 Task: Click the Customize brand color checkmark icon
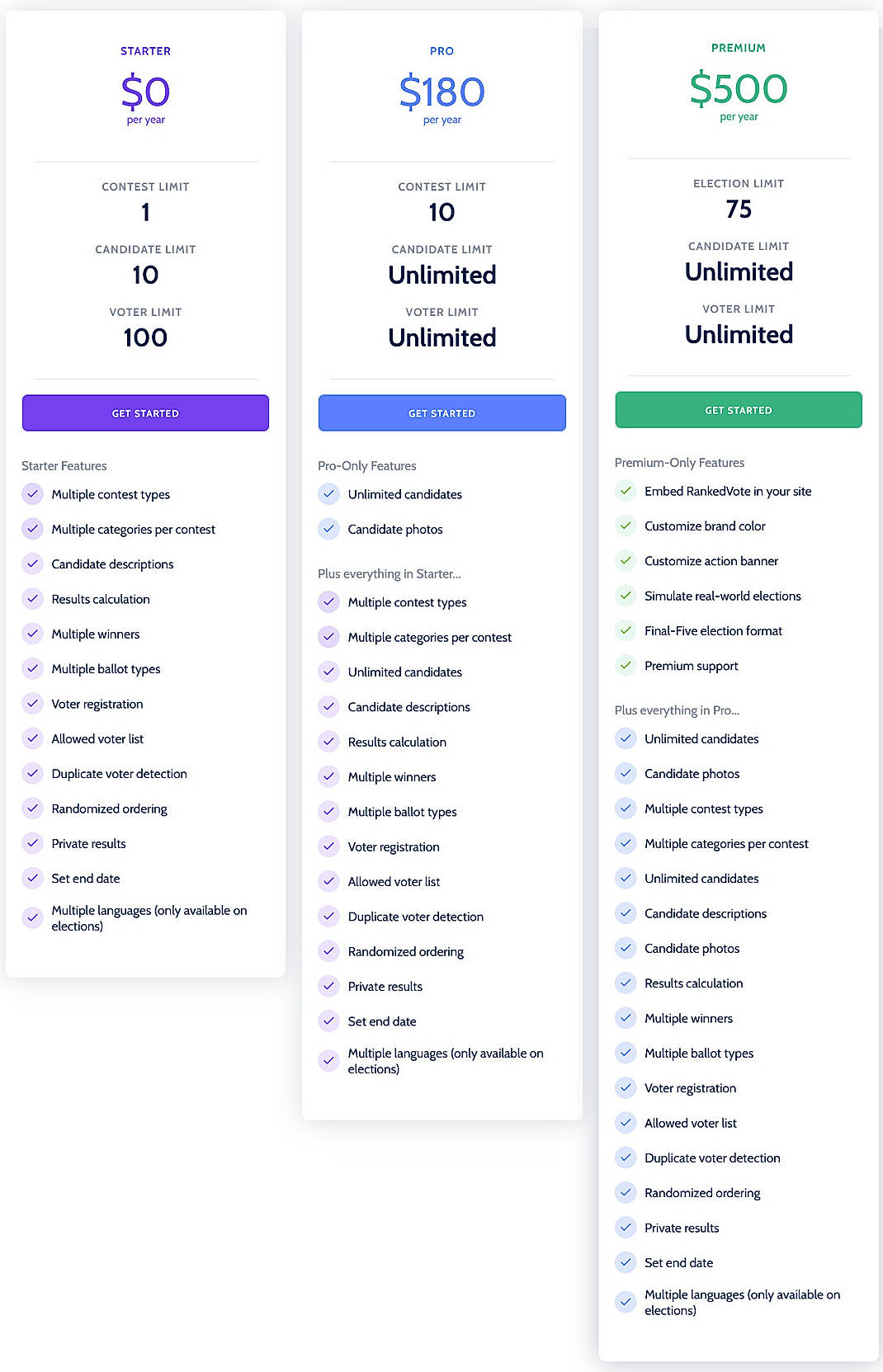tap(626, 526)
